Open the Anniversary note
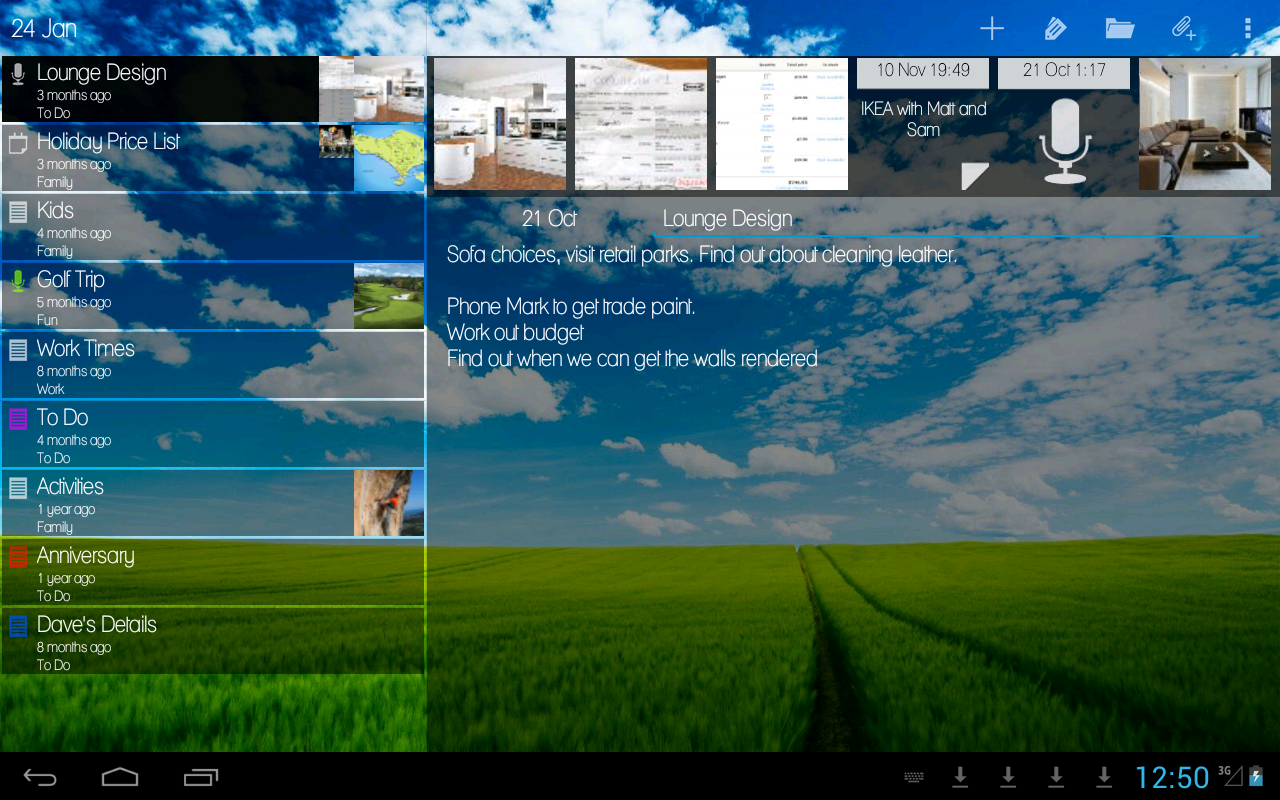The height and width of the screenshot is (800, 1280). 160,573
